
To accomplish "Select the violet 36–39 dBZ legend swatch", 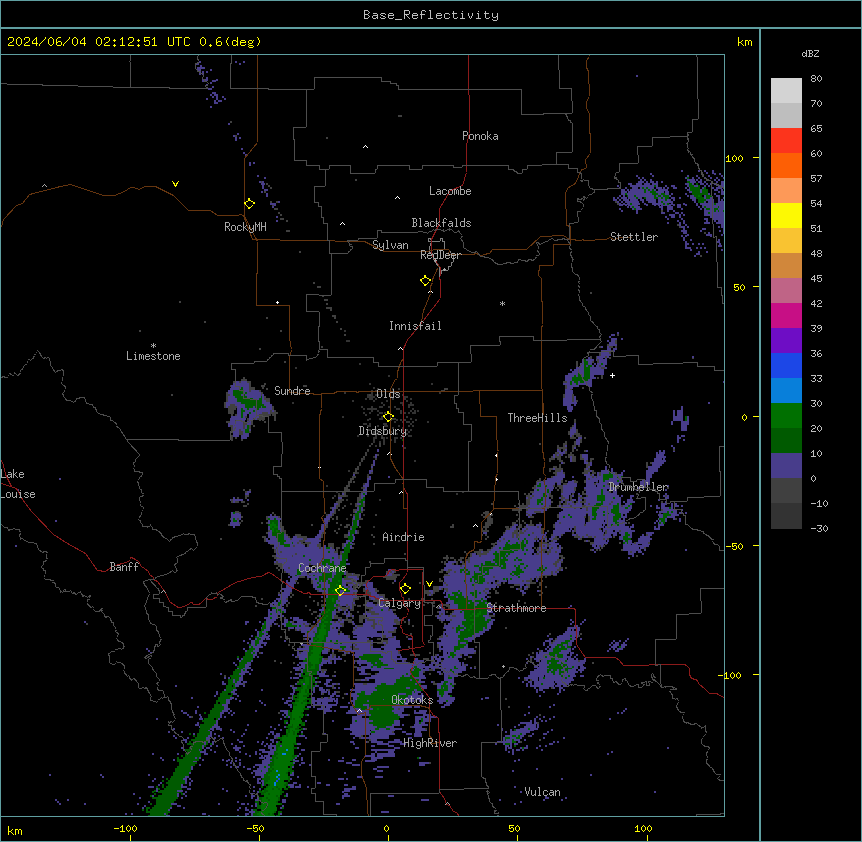I will [x=786, y=341].
